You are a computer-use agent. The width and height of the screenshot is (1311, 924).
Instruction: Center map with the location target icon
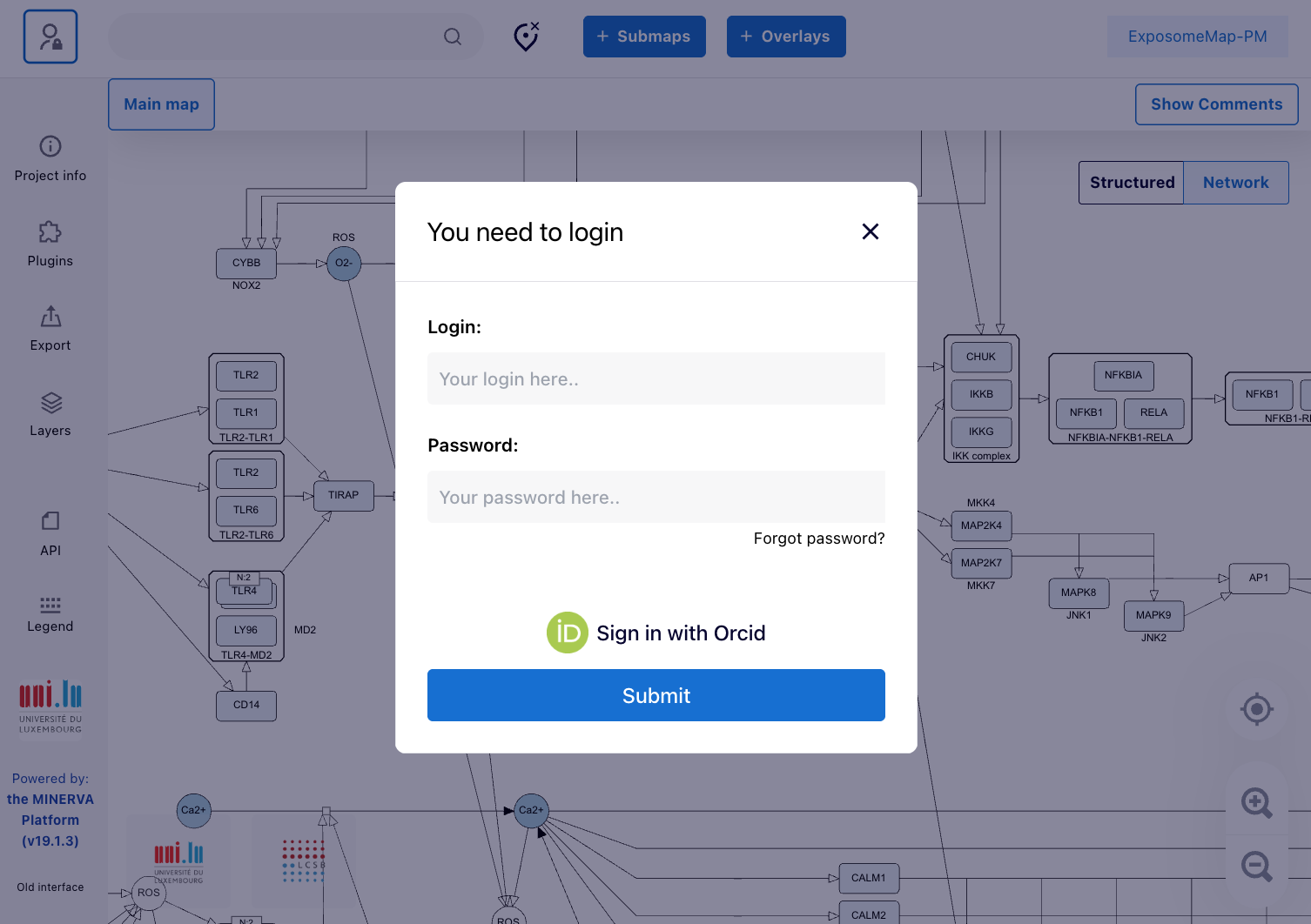1256,710
